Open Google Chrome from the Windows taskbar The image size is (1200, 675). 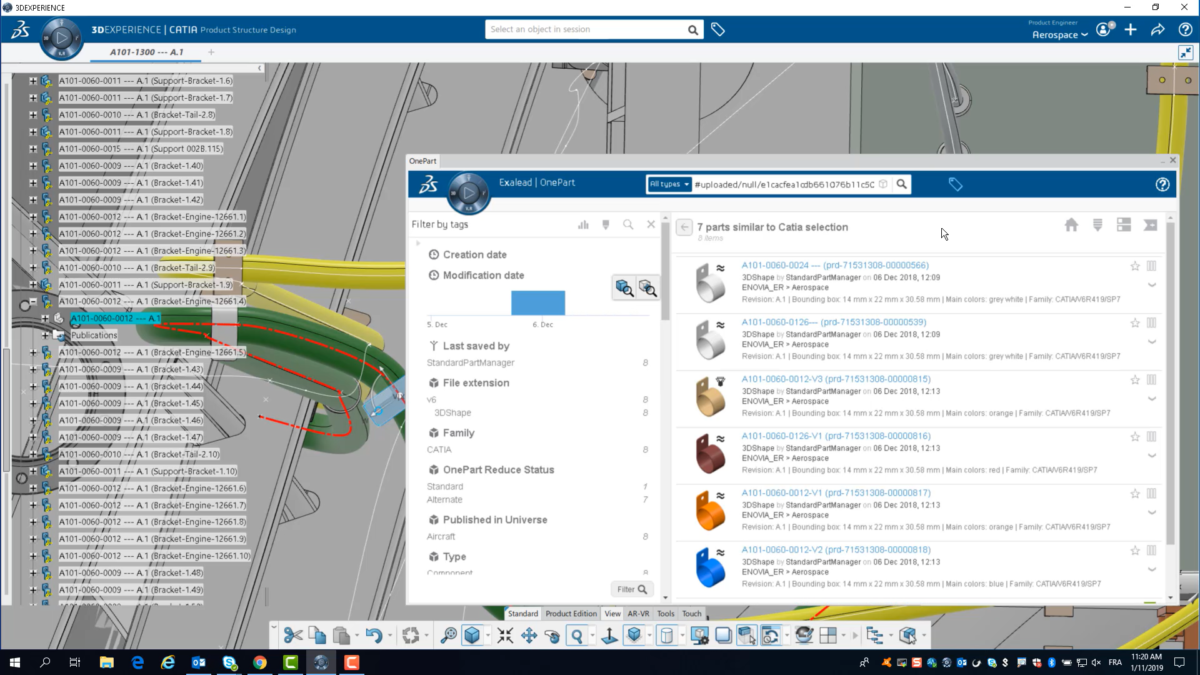260,662
